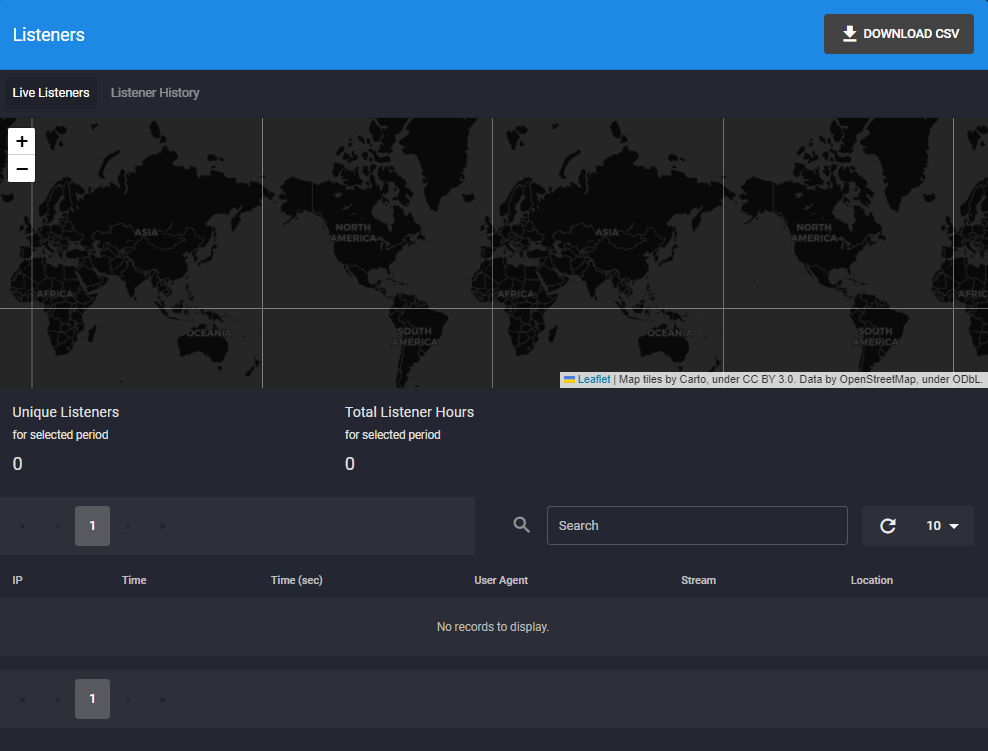The height and width of the screenshot is (751, 988).
Task: Go to first page in top pagination
Action: coord(22,526)
